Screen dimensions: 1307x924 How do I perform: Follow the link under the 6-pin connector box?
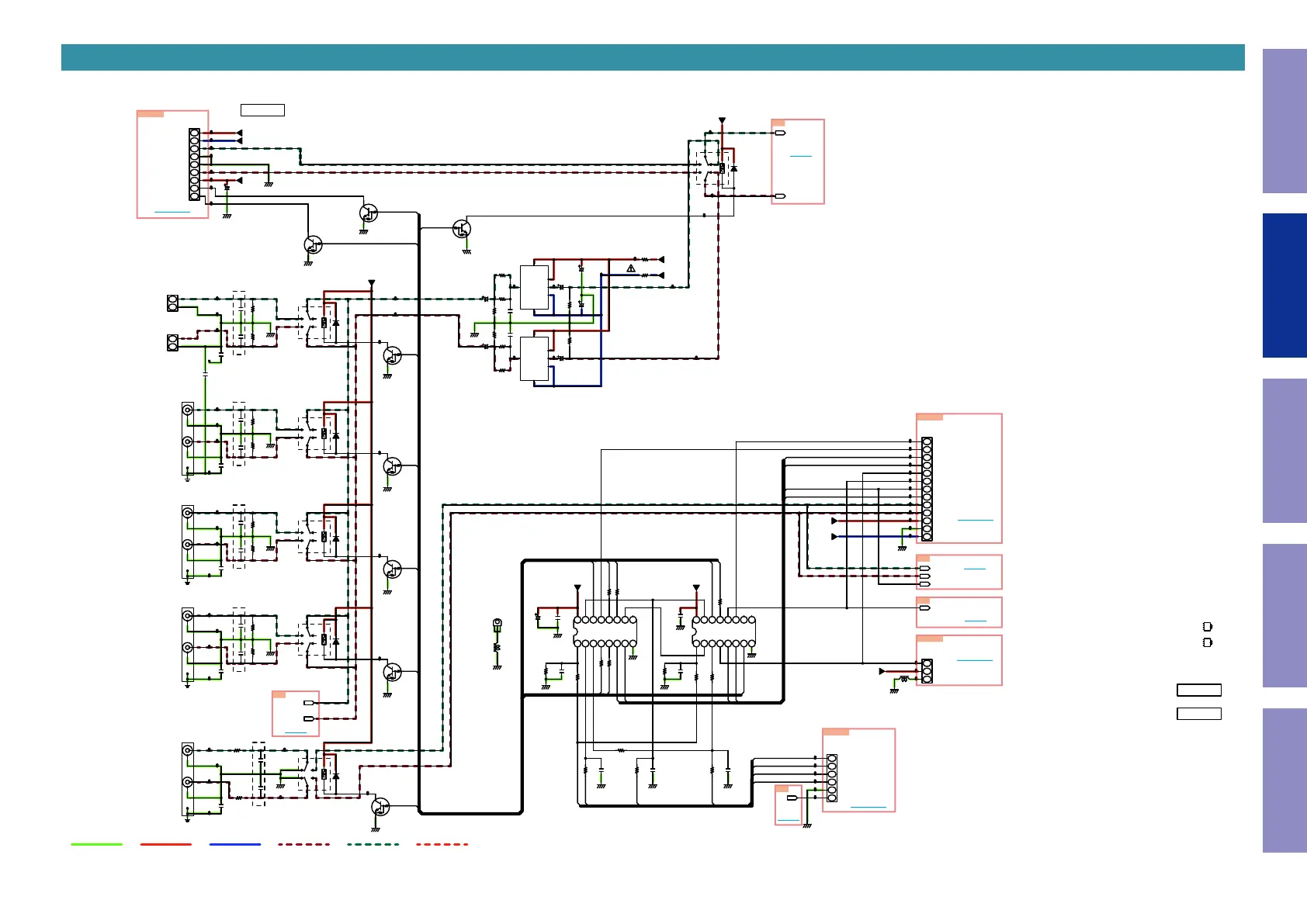(868, 808)
